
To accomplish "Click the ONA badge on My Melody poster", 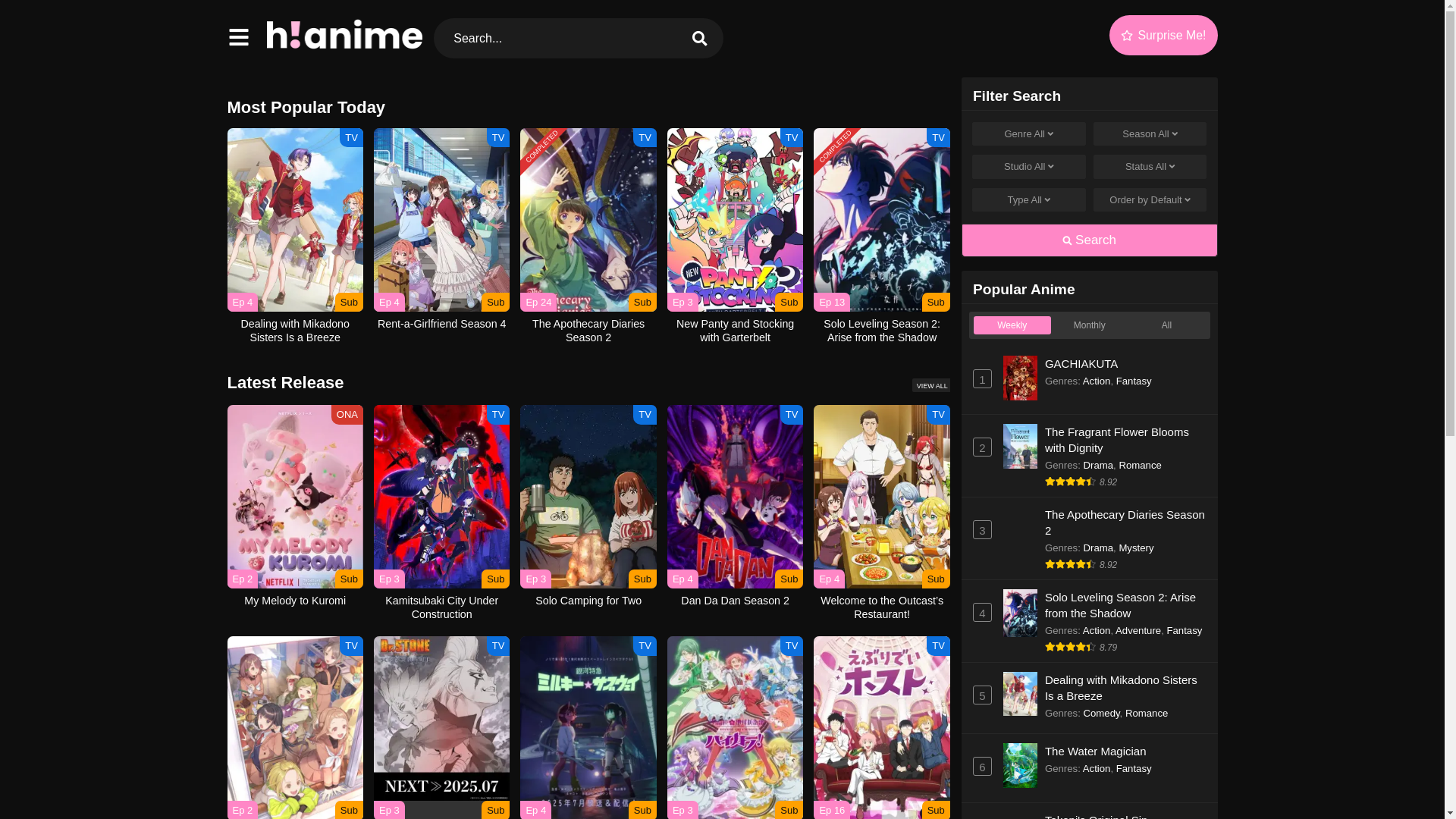I will pos(347,415).
